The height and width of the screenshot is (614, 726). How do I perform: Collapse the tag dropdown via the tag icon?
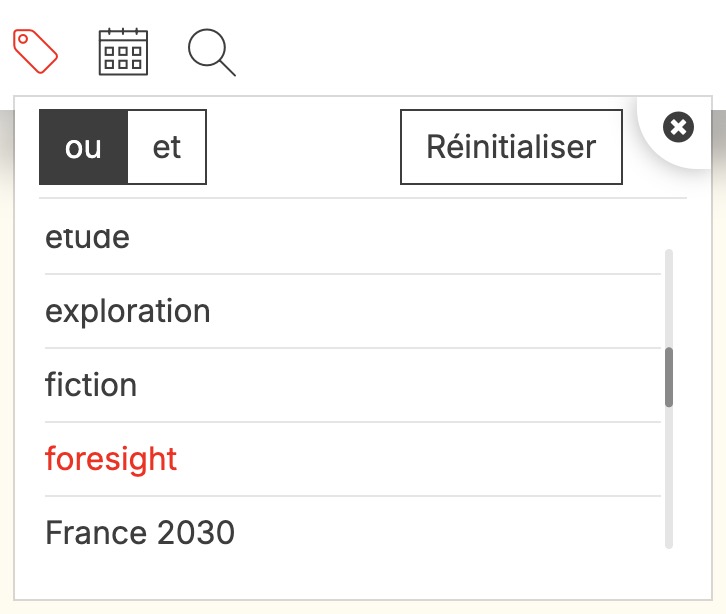36,50
